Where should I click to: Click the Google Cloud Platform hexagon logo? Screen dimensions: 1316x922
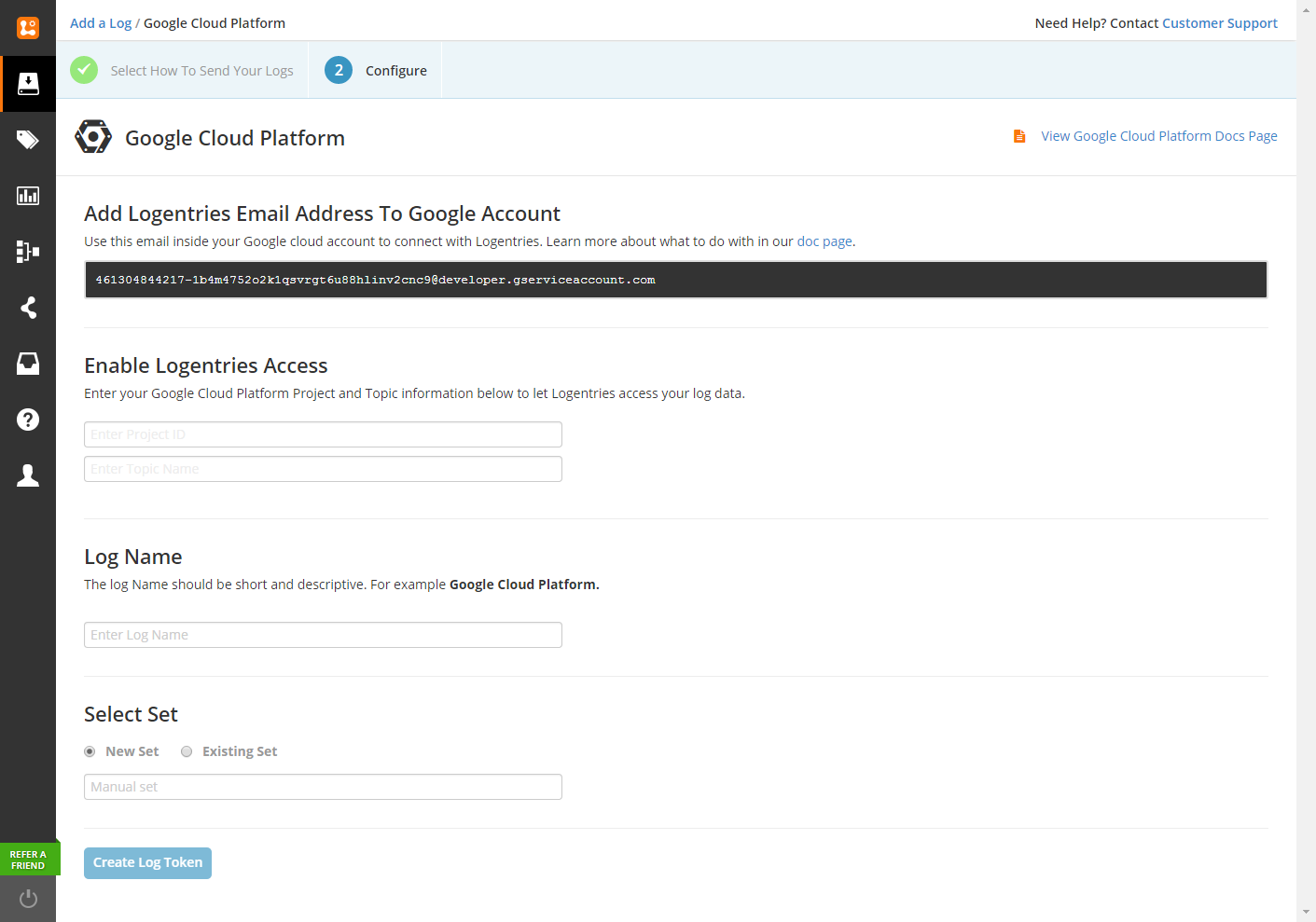pos(93,136)
